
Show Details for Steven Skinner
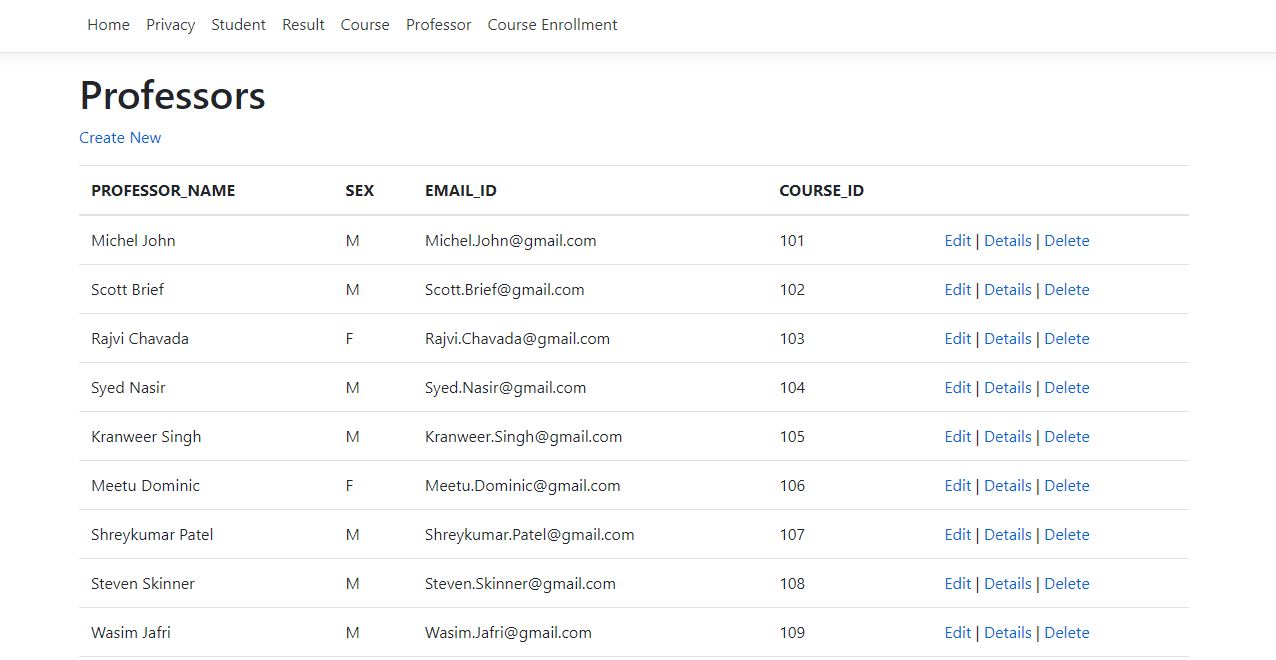click(1007, 583)
